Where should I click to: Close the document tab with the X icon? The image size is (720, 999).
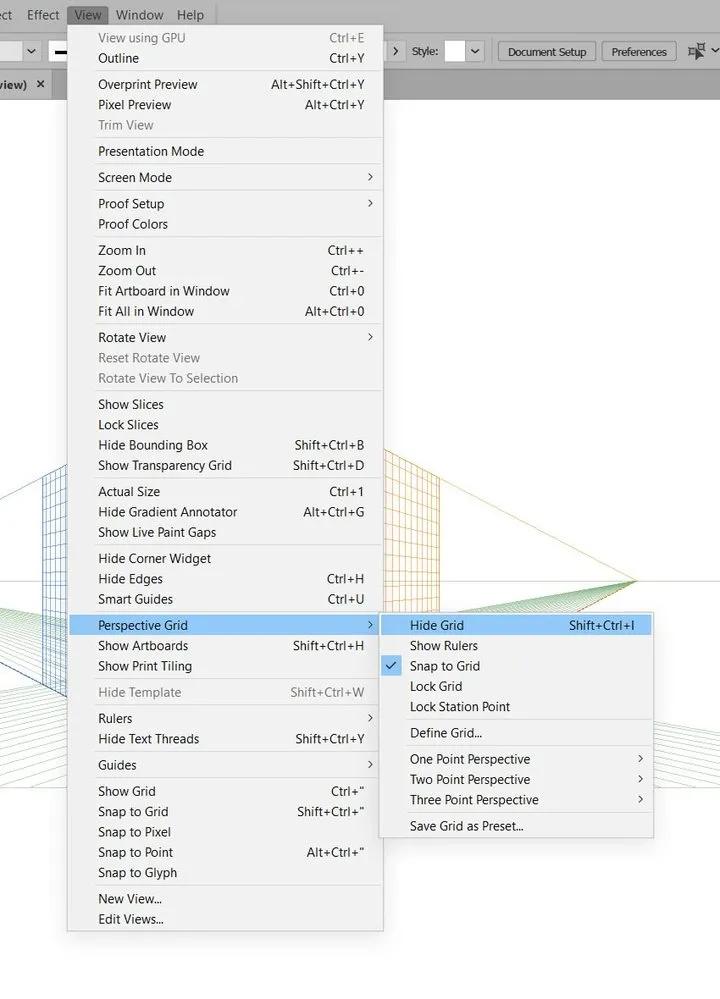(41, 83)
